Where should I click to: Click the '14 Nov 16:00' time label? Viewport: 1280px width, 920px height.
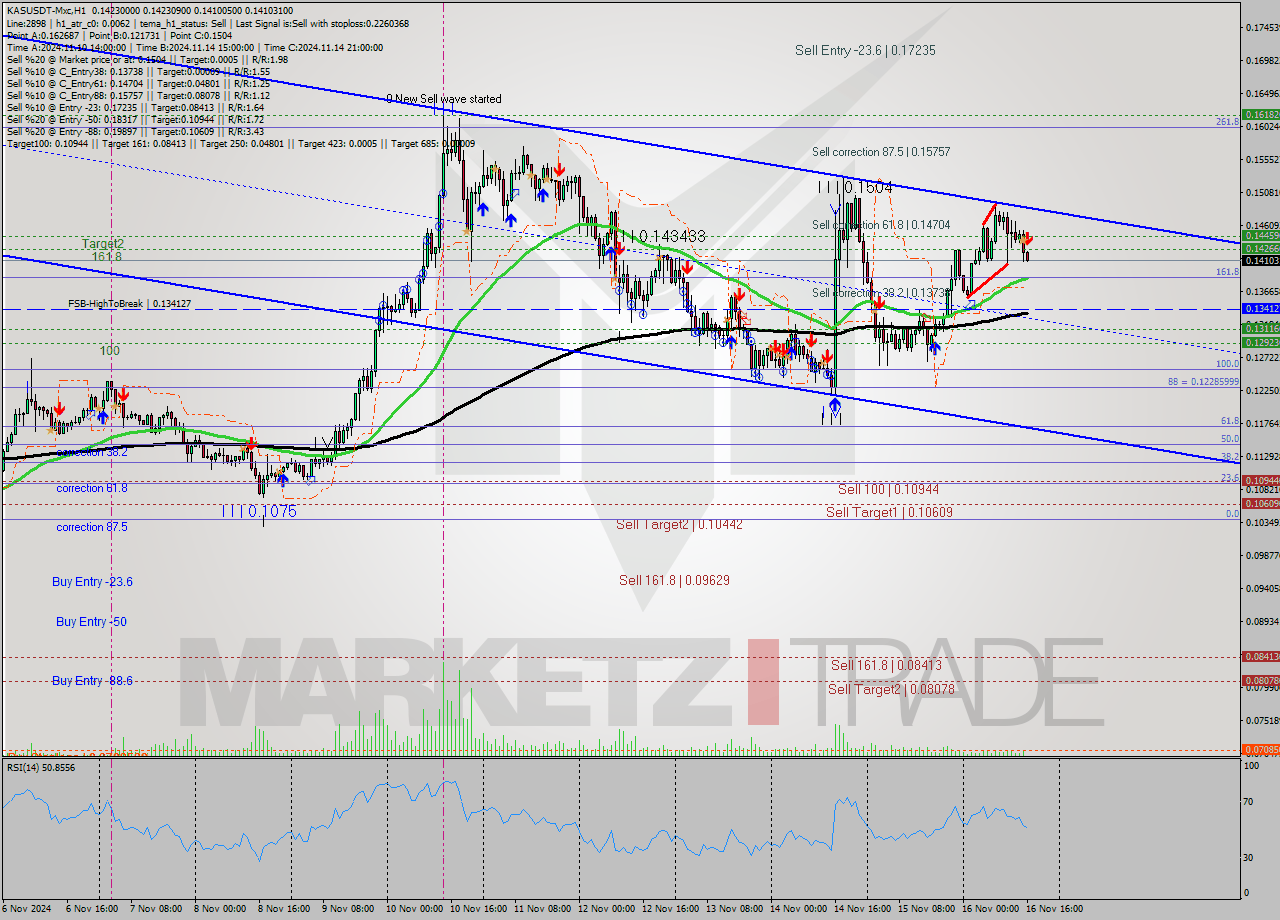(864, 909)
